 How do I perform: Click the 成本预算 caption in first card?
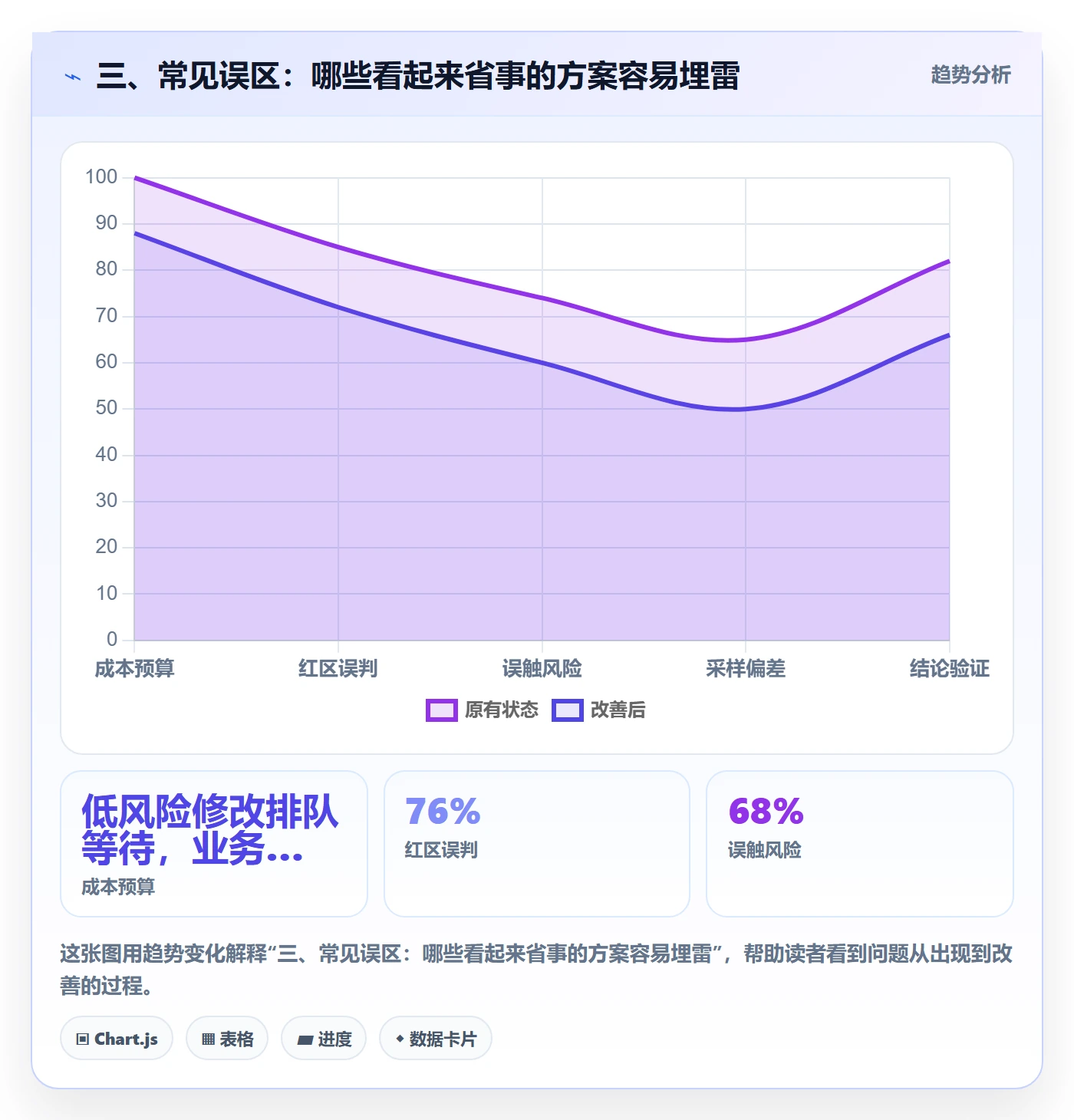click(118, 887)
